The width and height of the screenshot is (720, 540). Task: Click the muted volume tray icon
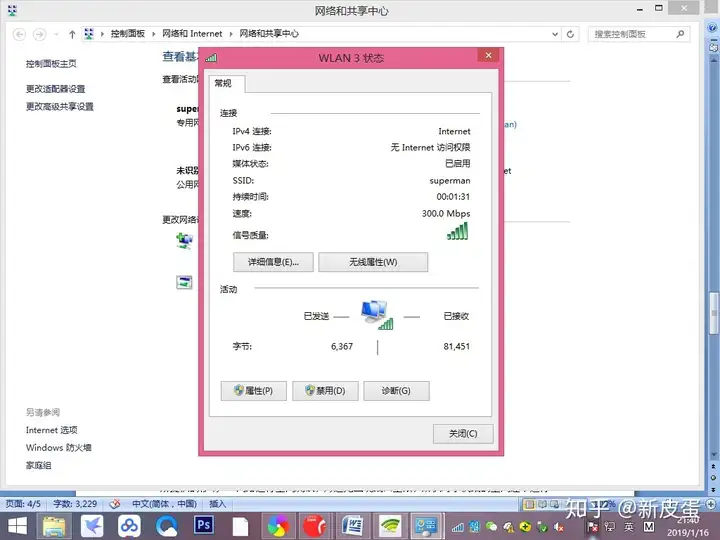pos(559,527)
